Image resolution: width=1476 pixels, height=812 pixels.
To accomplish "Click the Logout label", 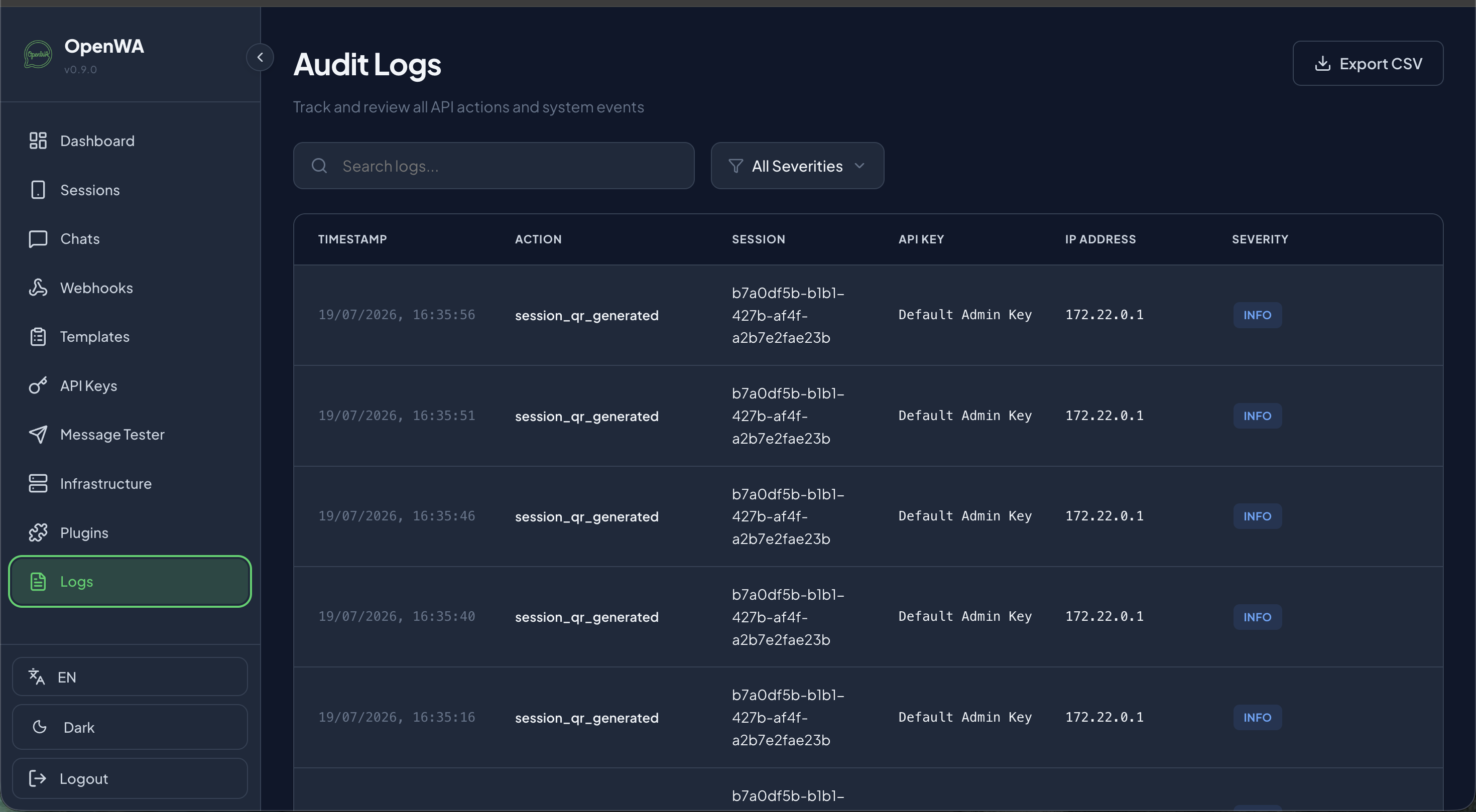I will click(84, 779).
